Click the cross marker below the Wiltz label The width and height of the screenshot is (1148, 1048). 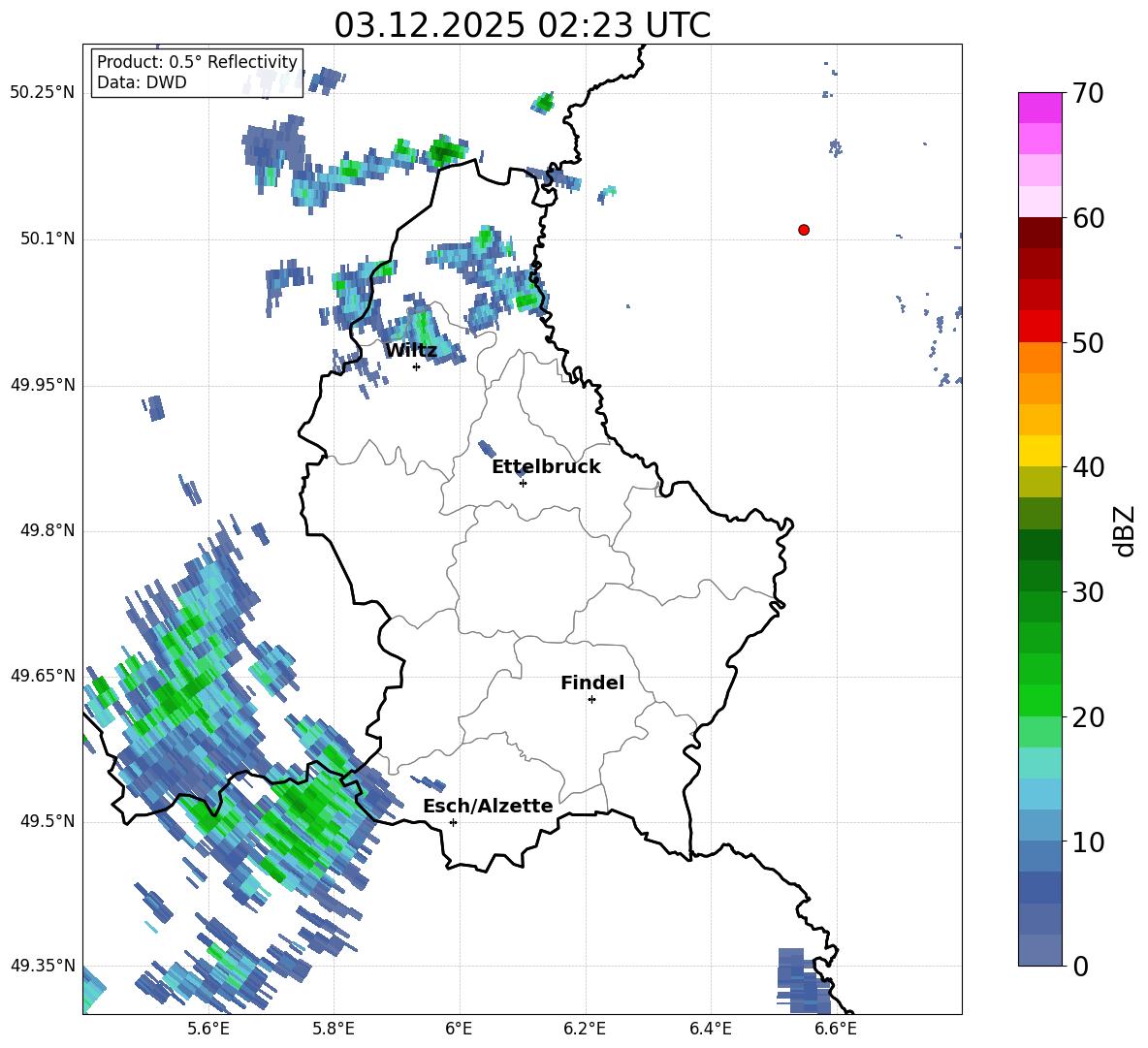pyautogui.click(x=417, y=366)
